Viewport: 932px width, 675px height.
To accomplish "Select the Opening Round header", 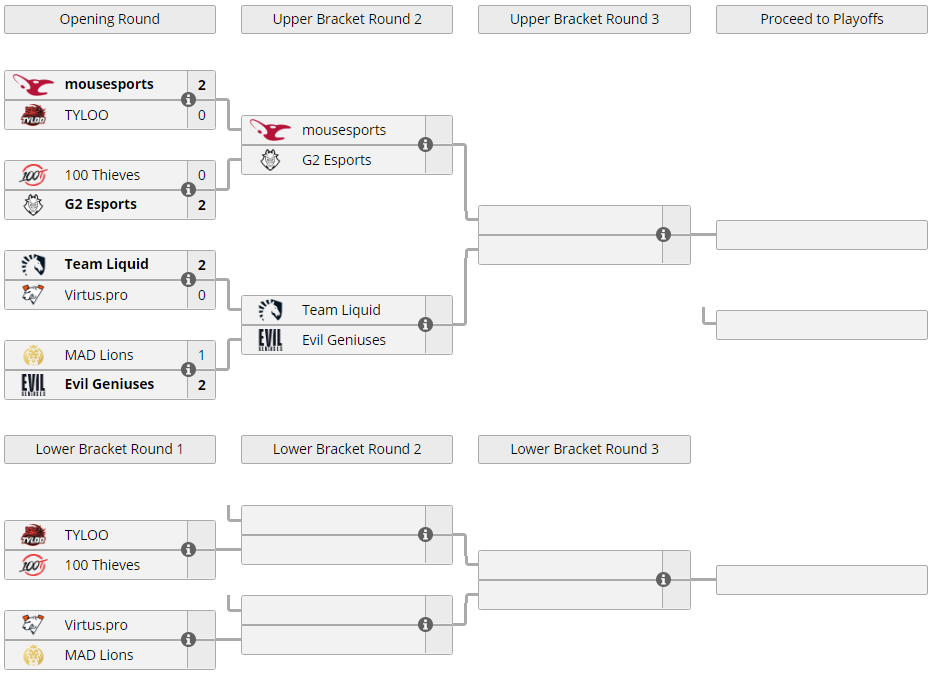I will click(x=110, y=19).
